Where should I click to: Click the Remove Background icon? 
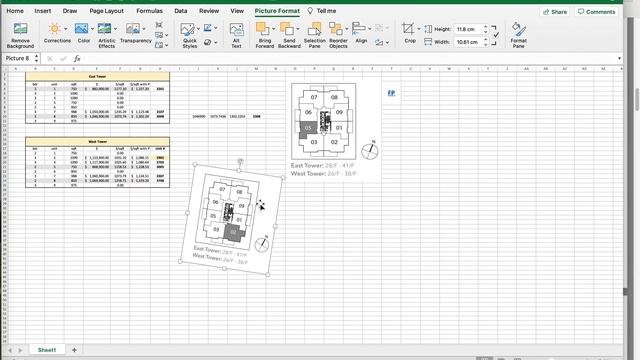pyautogui.click(x=20, y=29)
